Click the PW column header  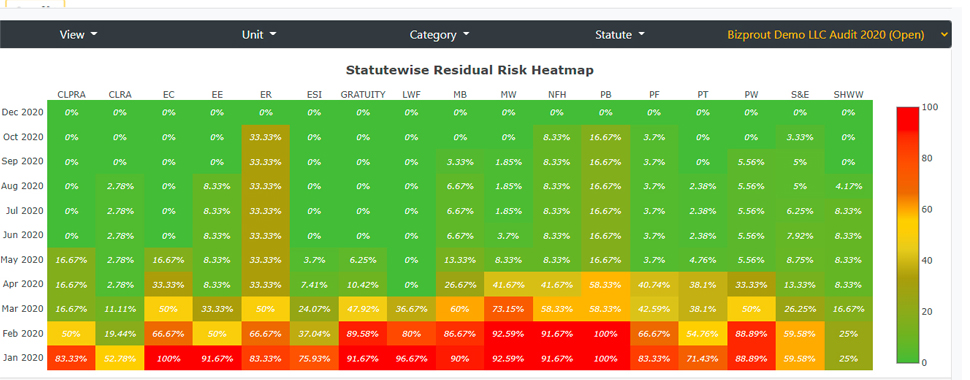(752, 95)
